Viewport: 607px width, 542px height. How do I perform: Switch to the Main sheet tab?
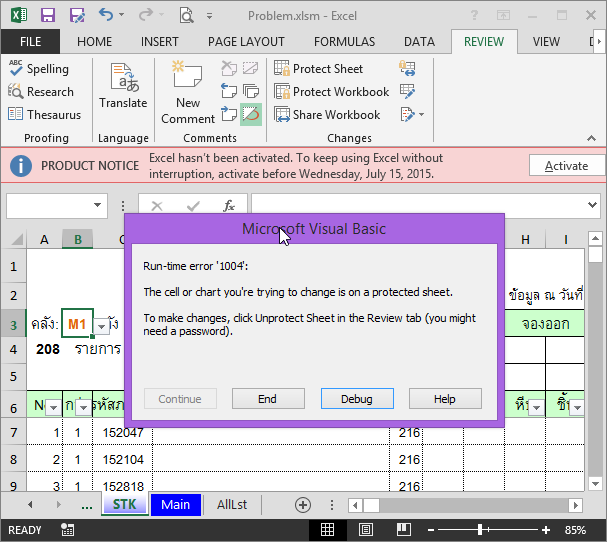175,505
